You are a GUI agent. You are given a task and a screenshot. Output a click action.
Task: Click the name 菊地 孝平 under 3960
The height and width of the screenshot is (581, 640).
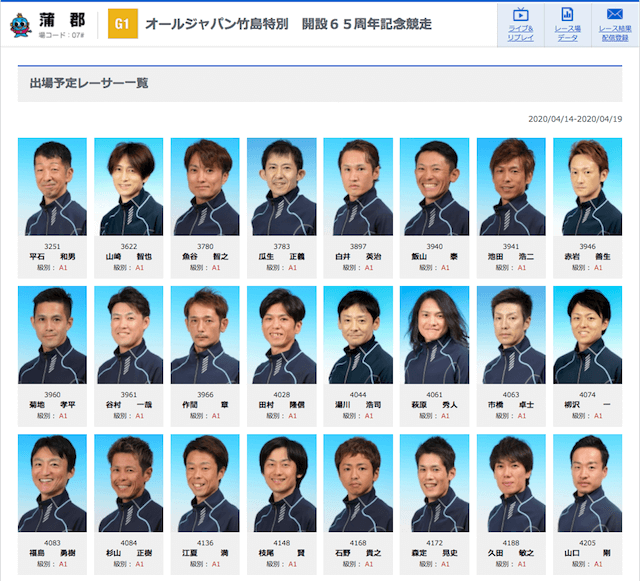[x=52, y=405]
